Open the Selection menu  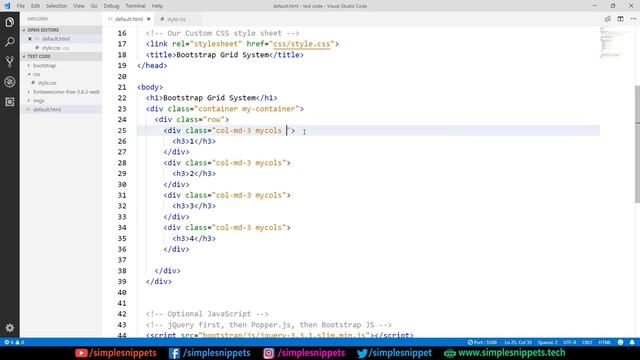[56, 6]
